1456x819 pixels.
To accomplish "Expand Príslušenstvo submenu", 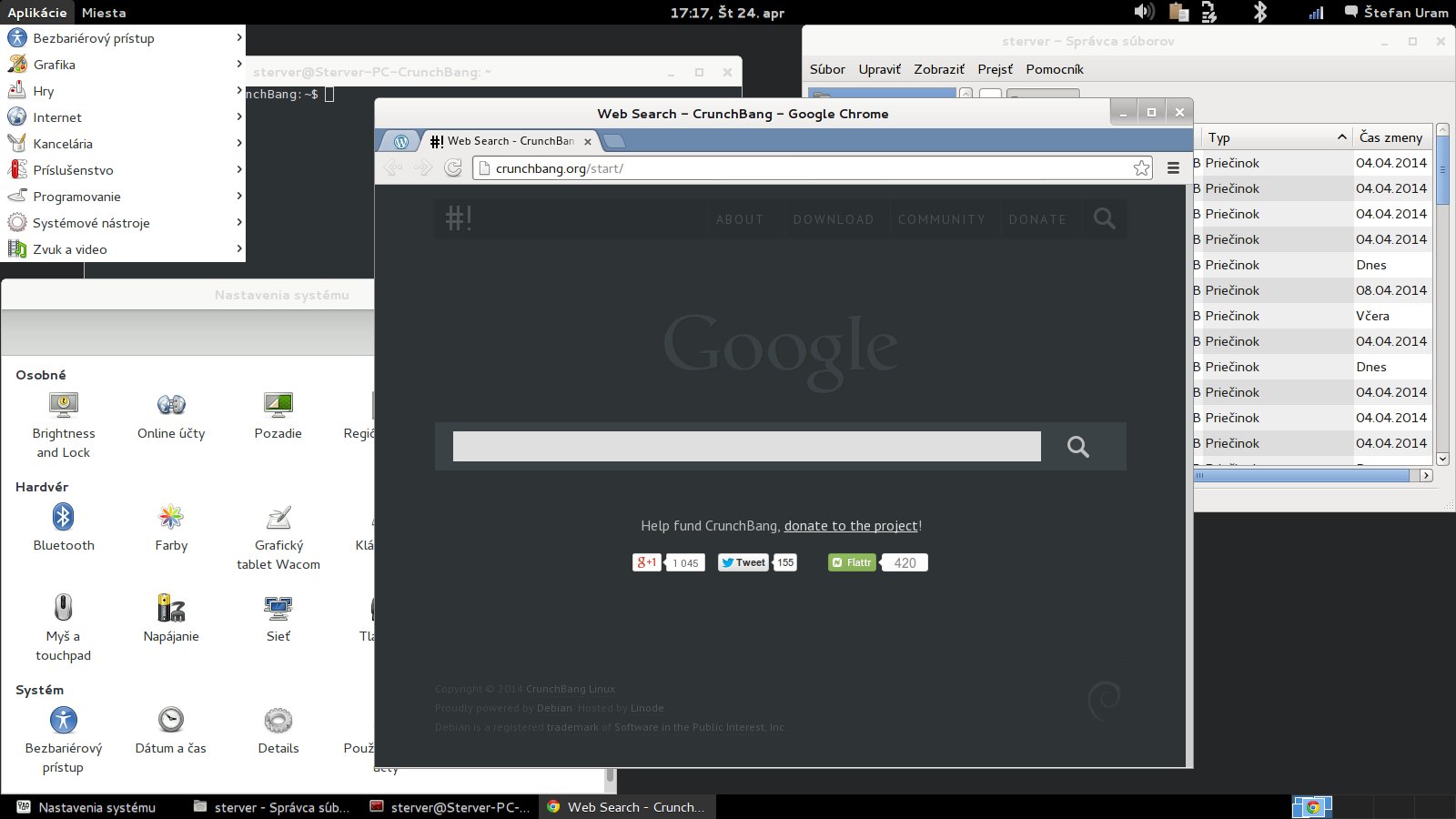I will click(x=123, y=170).
